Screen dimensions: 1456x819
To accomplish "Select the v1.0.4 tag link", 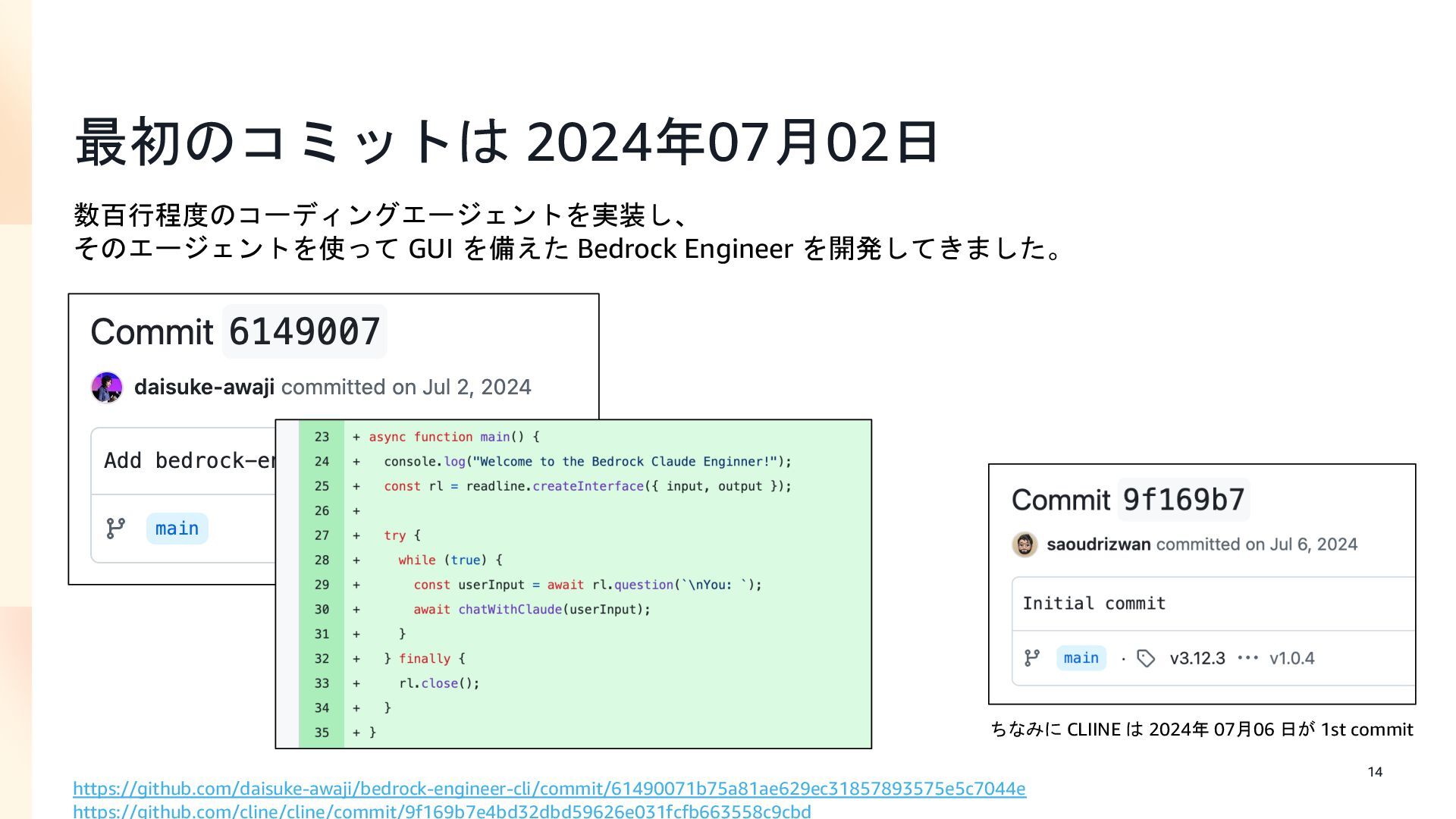I will (x=1291, y=658).
